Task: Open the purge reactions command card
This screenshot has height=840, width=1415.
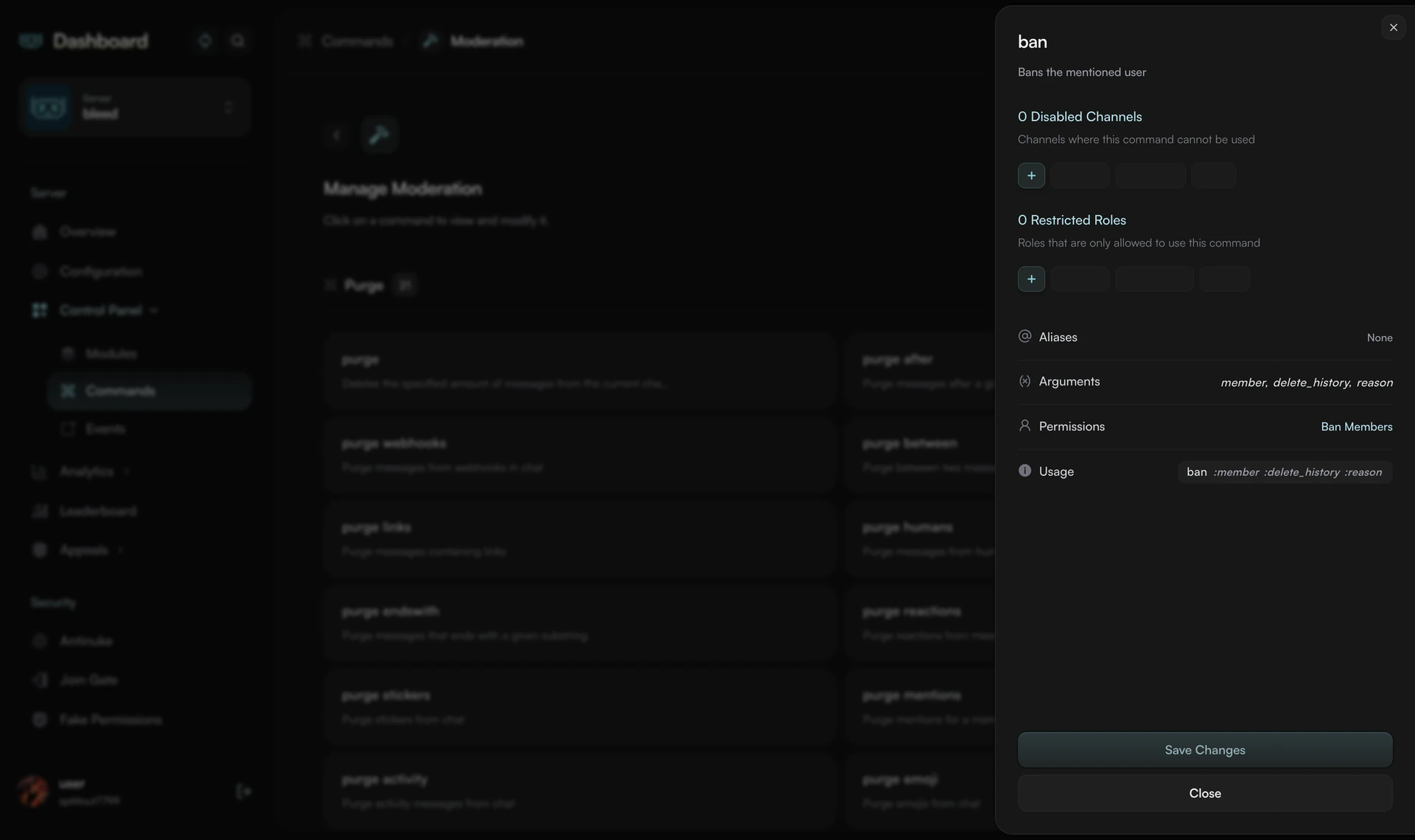Action: [x=920, y=623]
